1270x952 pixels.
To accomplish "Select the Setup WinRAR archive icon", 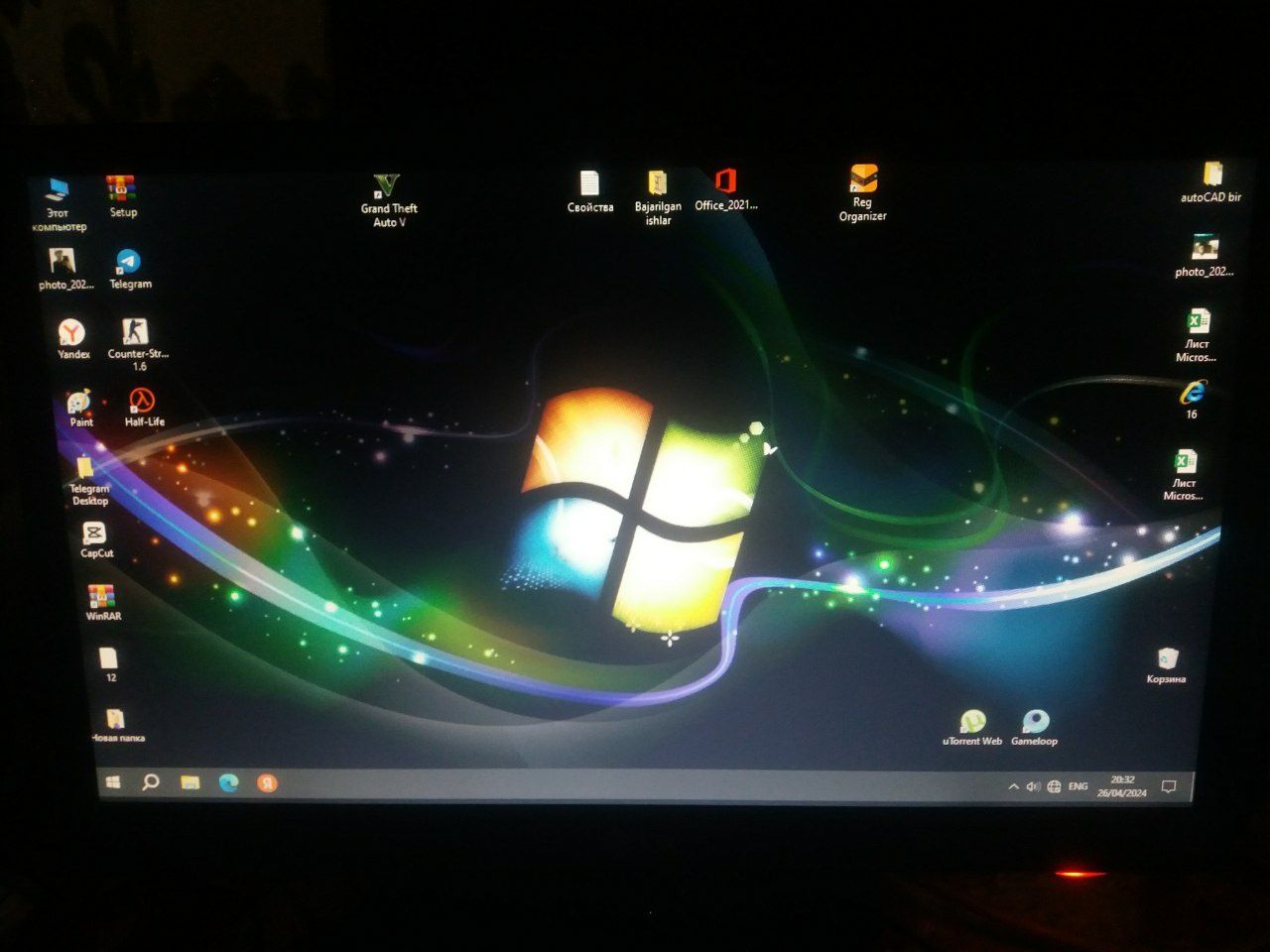I will pyautogui.click(x=122, y=196).
